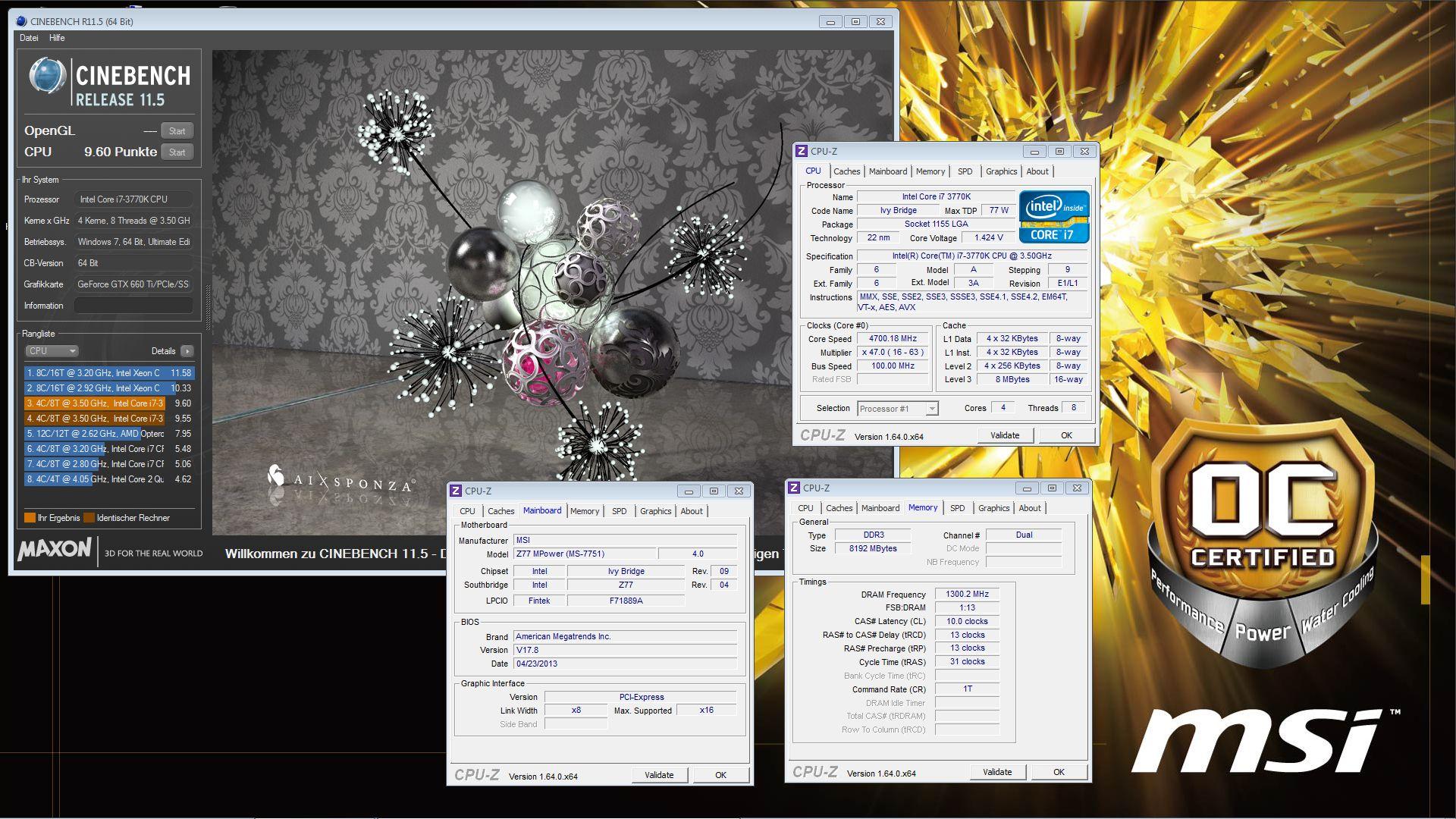Click the Size 8192 MBytes value
Screen dimensions: 1456x819
click(x=873, y=548)
